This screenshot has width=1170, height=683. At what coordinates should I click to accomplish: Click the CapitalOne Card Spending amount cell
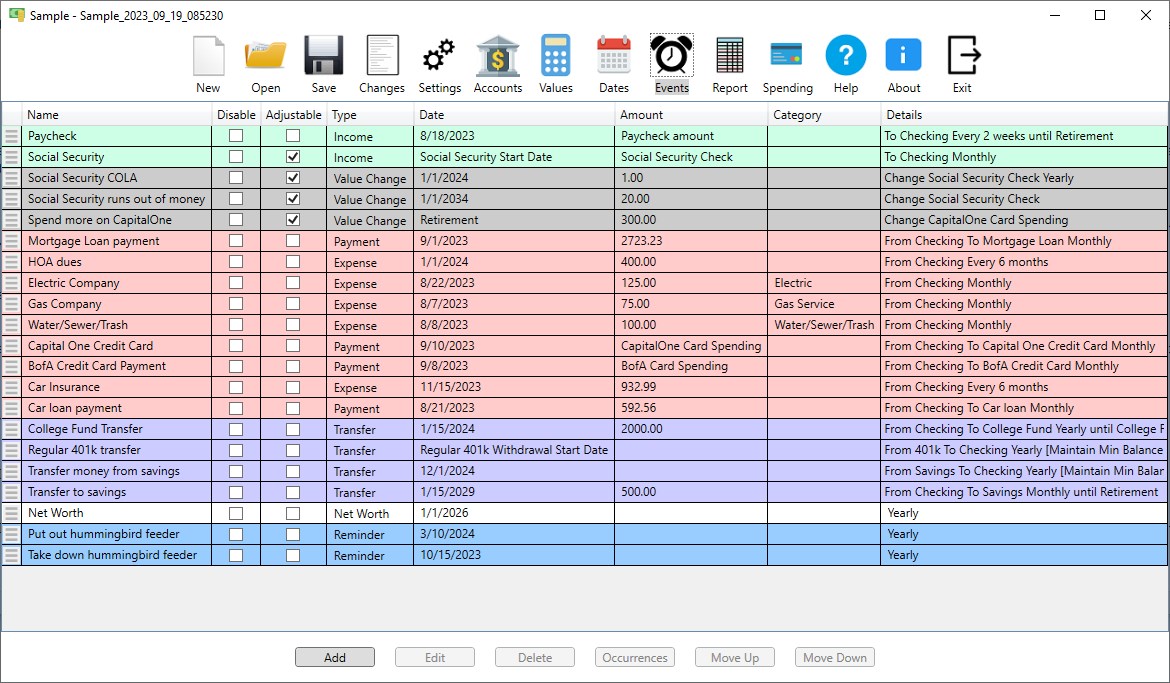691,346
